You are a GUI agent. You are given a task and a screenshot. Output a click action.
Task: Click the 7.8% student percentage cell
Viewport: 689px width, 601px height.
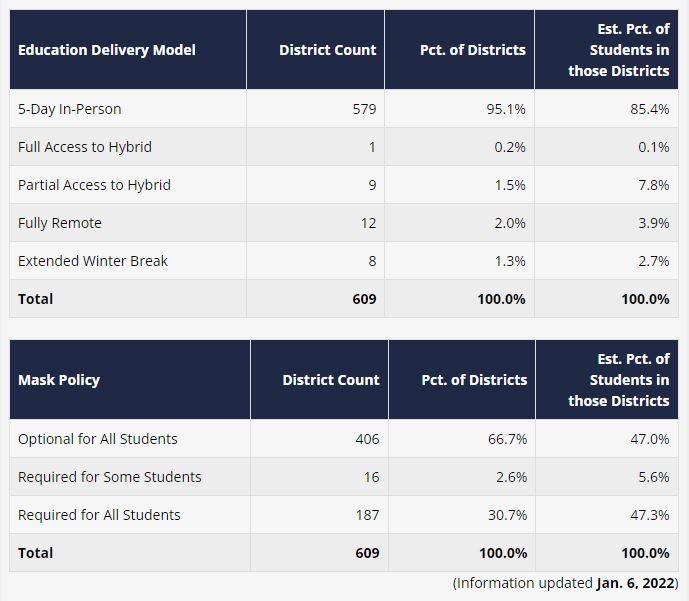pyautogui.click(x=654, y=185)
